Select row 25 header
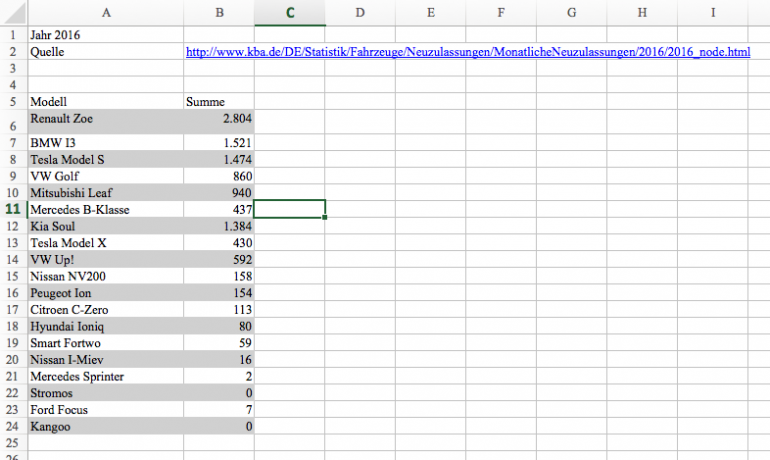 13,443
